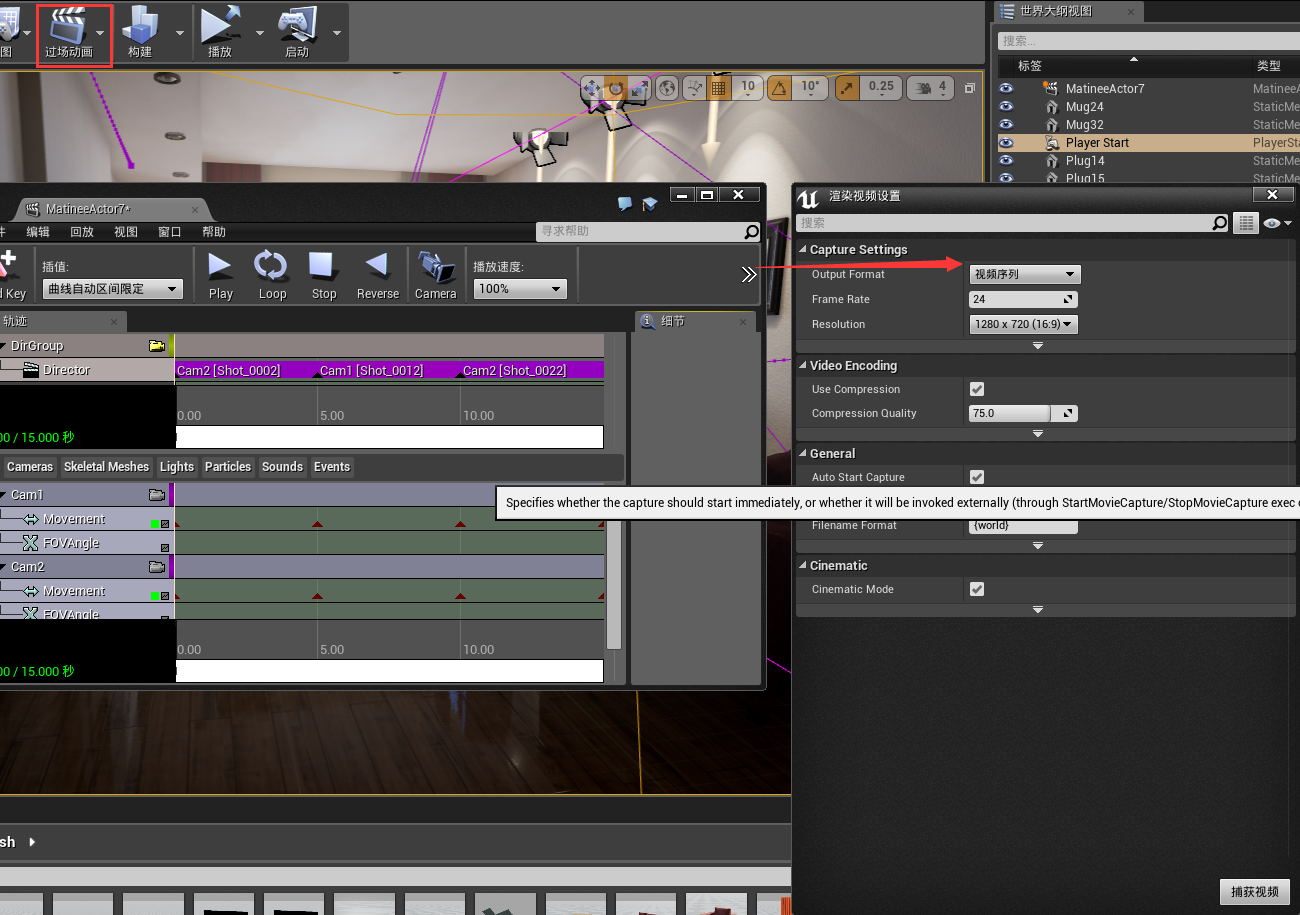
Task: Open the 窗口 menu in Matinee
Action: pos(170,232)
